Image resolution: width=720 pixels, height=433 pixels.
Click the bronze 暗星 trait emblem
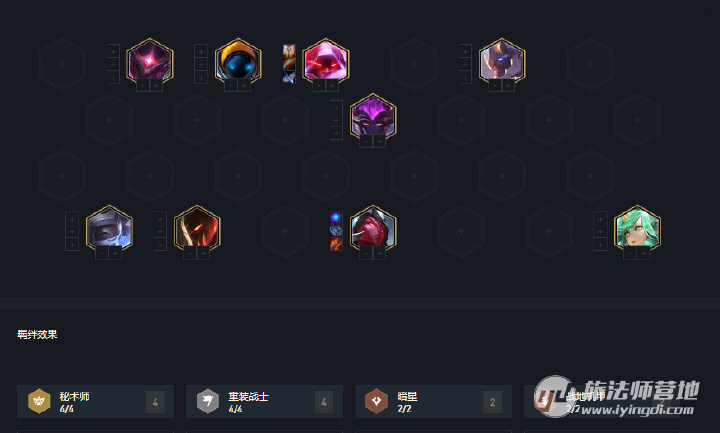377,401
